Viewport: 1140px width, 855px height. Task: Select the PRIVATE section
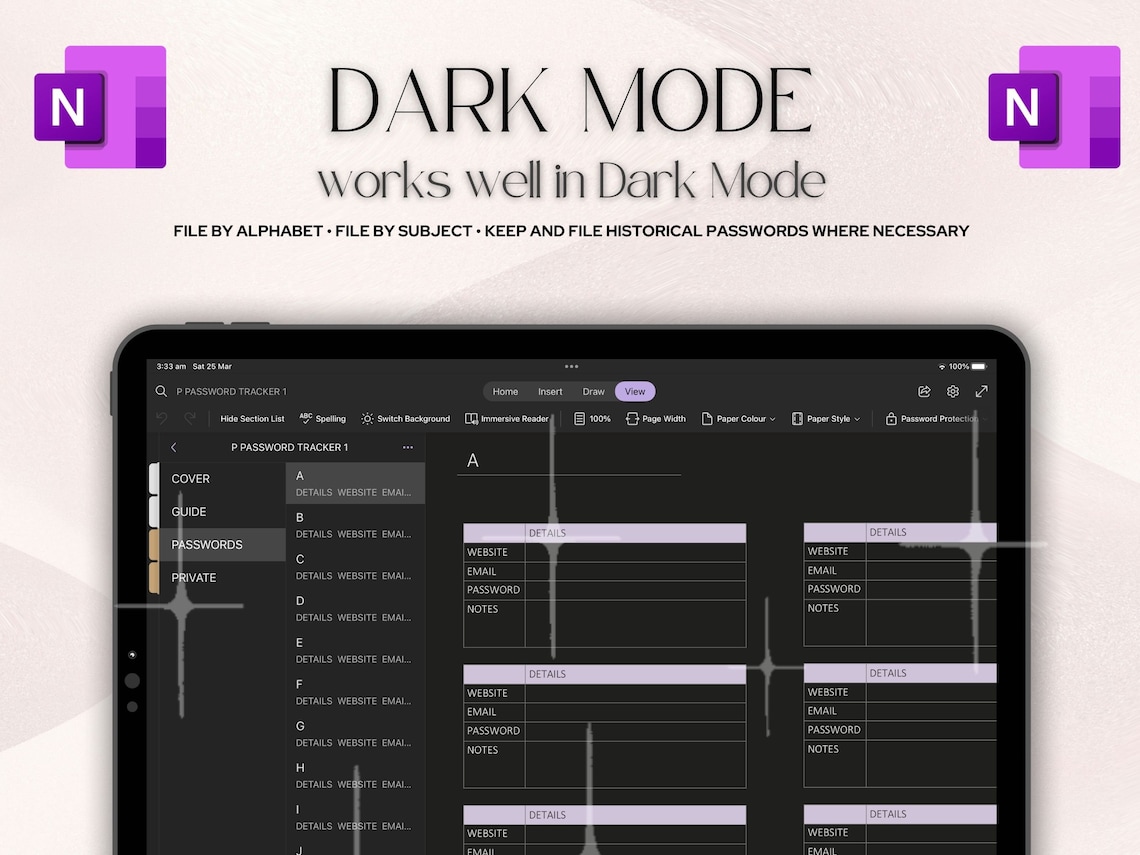pos(193,577)
